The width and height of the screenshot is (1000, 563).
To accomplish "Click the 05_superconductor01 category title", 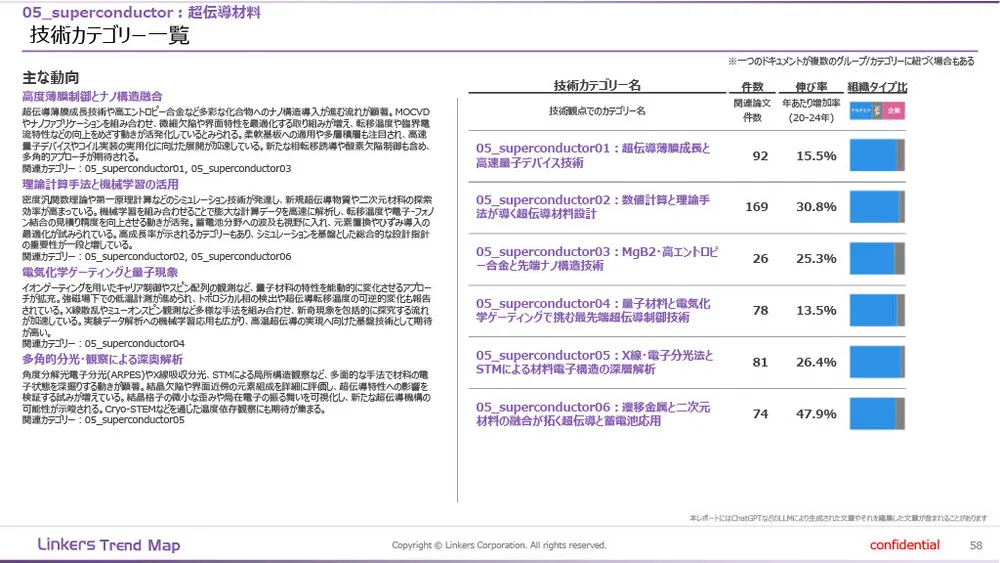I will [x=593, y=155].
